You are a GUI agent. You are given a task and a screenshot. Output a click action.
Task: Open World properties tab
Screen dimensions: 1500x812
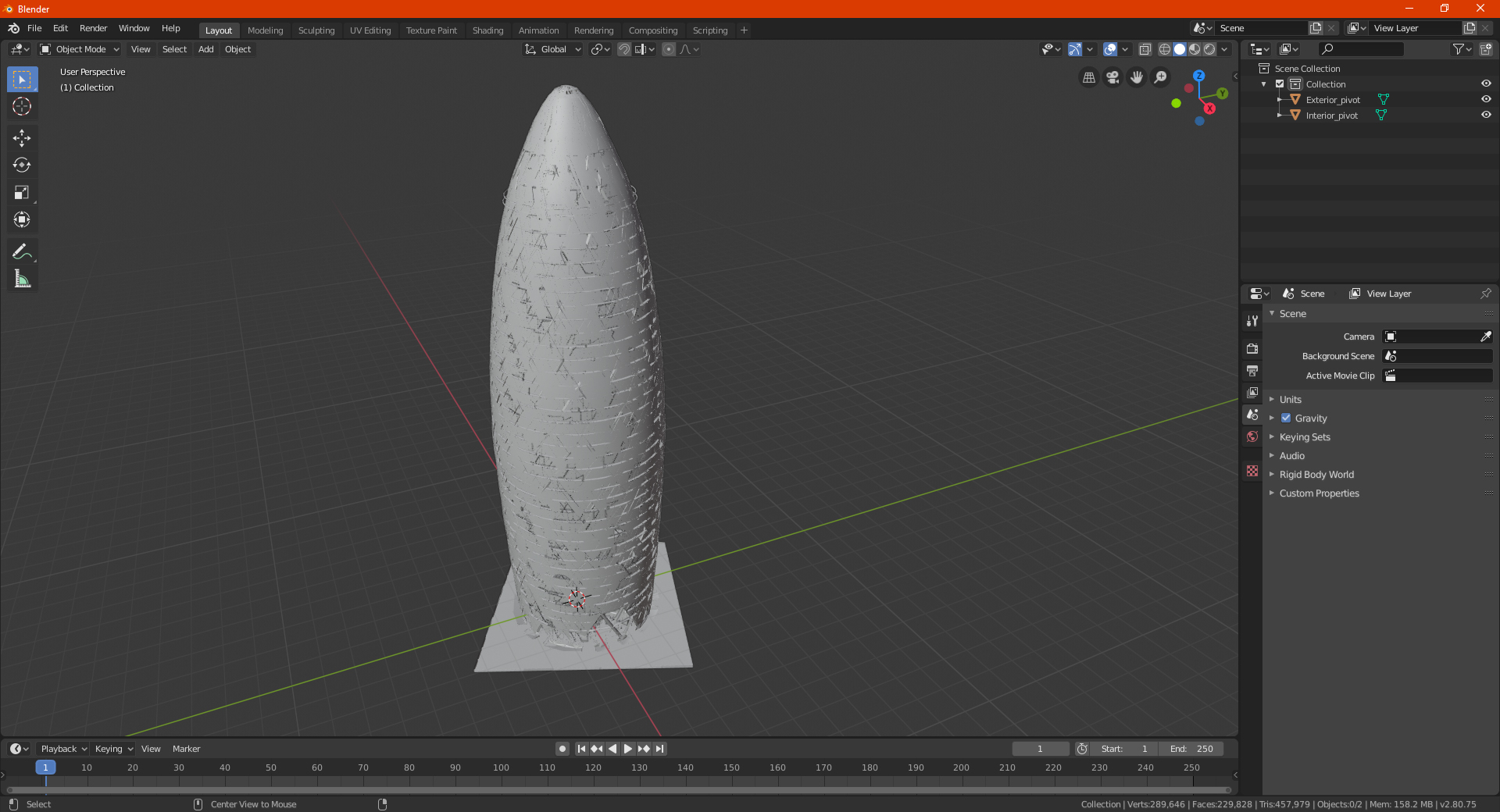[1252, 436]
